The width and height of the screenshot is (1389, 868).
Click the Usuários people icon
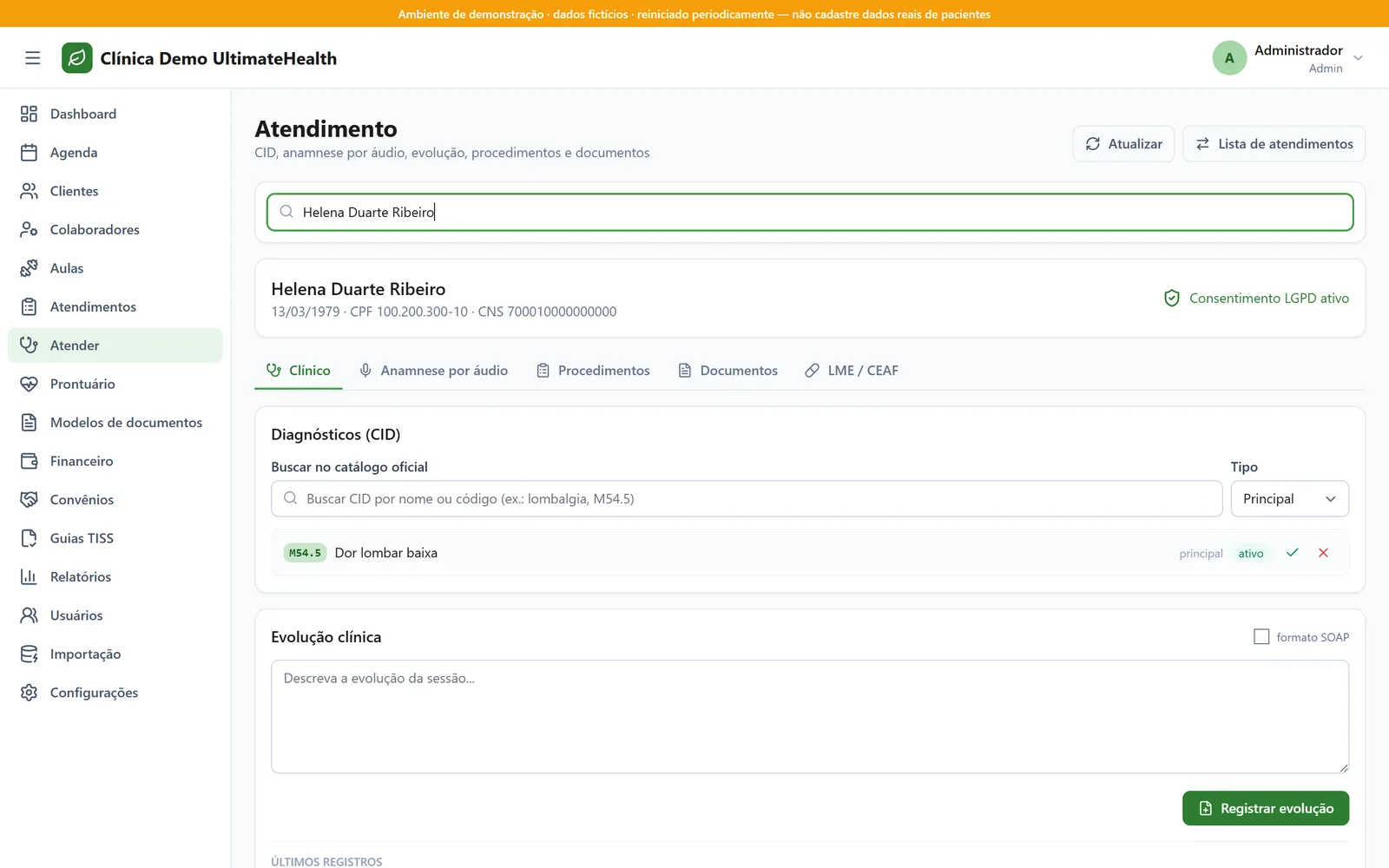click(30, 615)
